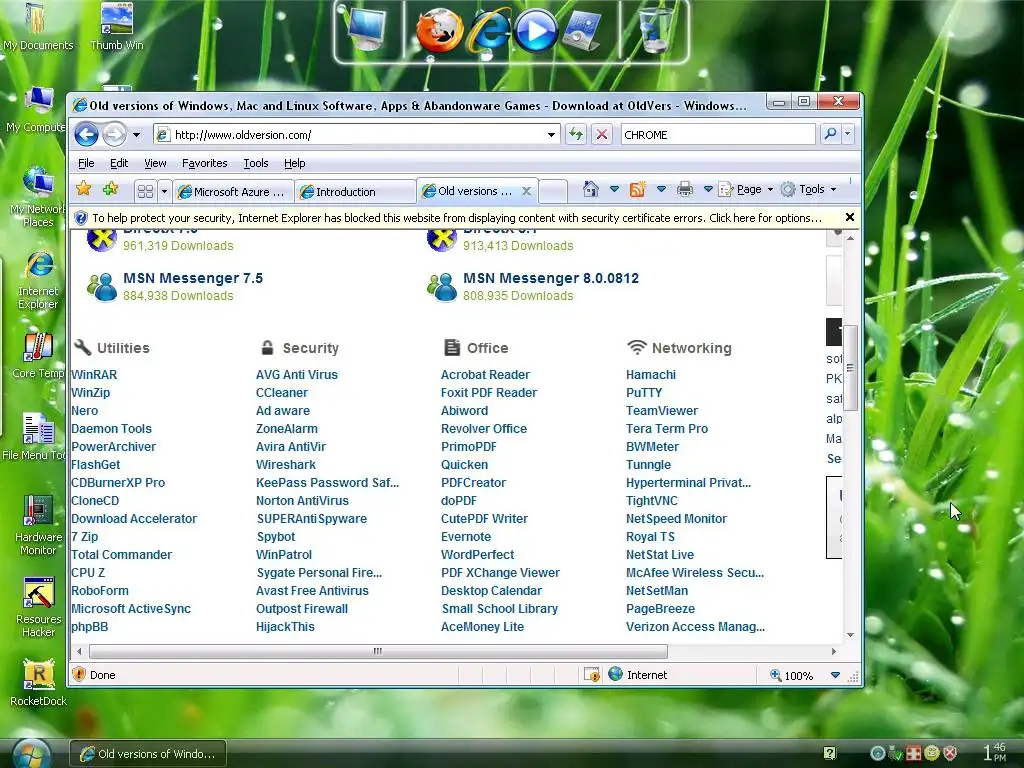Open the Daemon Tools link
The height and width of the screenshot is (768, 1024).
111,429
